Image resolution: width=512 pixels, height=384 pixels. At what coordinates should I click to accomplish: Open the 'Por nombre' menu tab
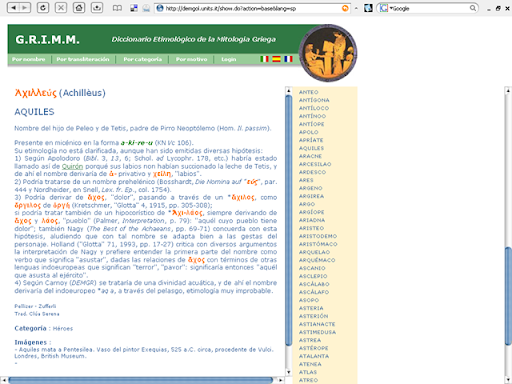(29, 59)
